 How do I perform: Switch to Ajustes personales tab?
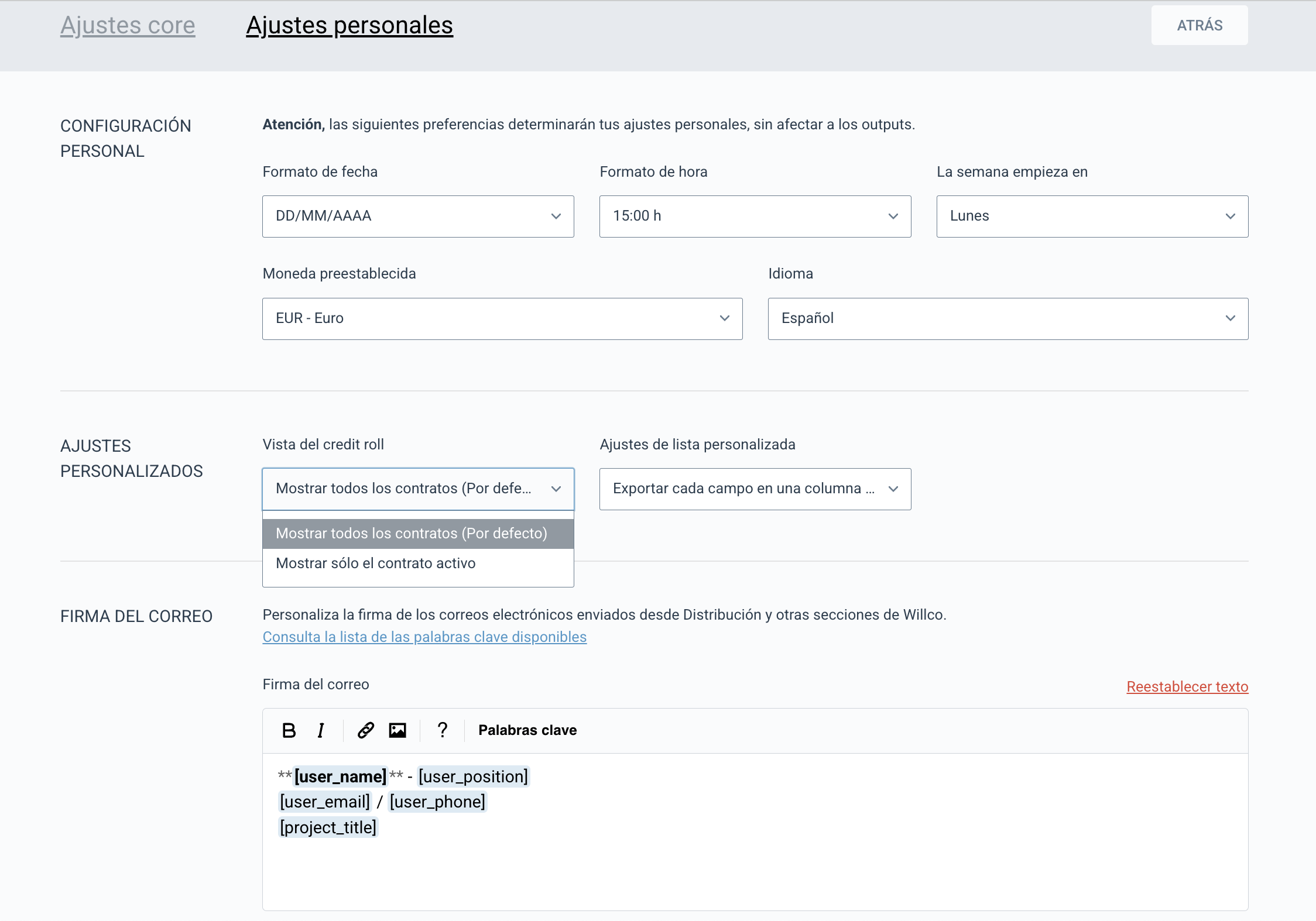[349, 26]
